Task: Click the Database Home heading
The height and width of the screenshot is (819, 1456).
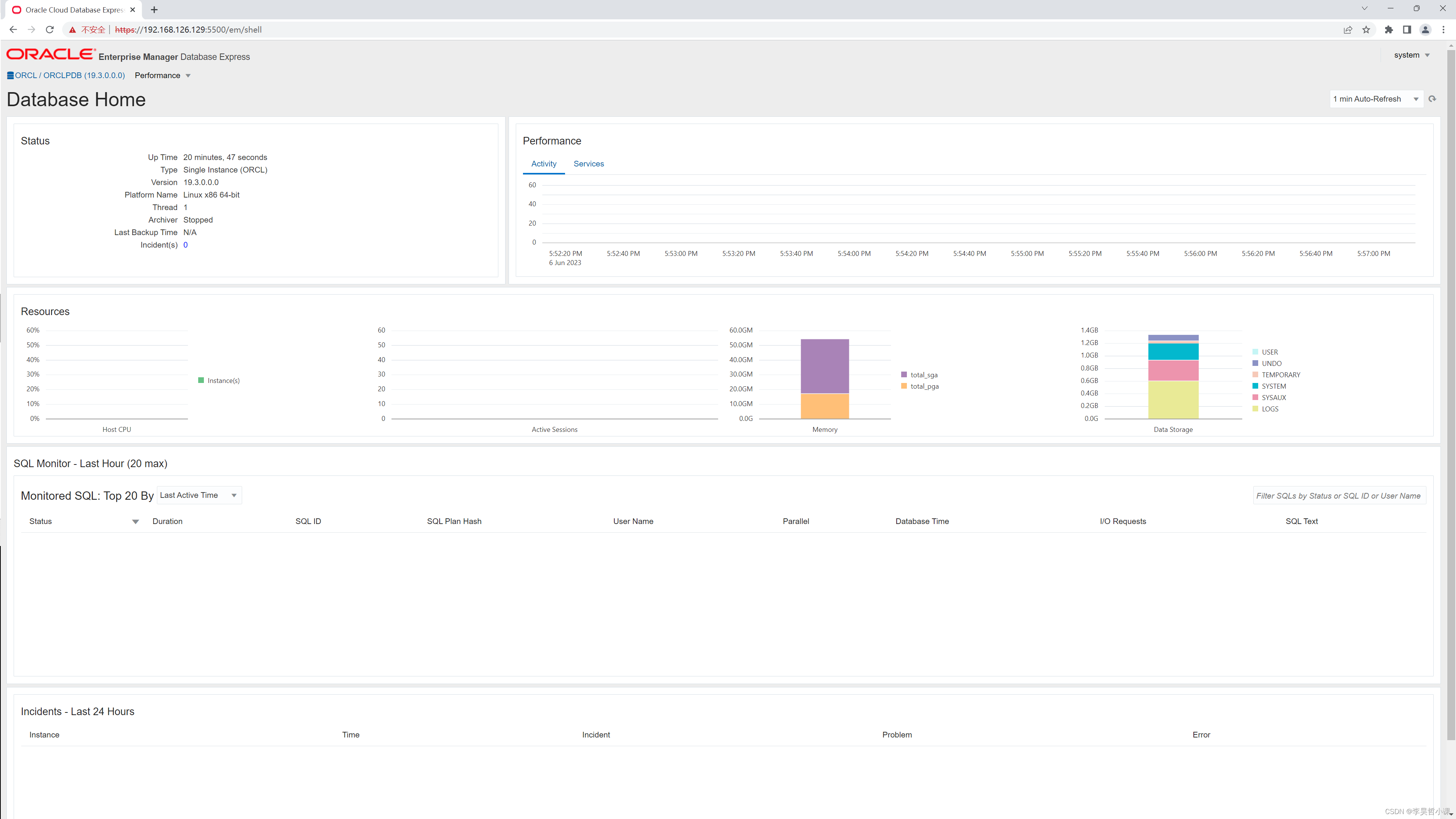Action: [x=76, y=100]
